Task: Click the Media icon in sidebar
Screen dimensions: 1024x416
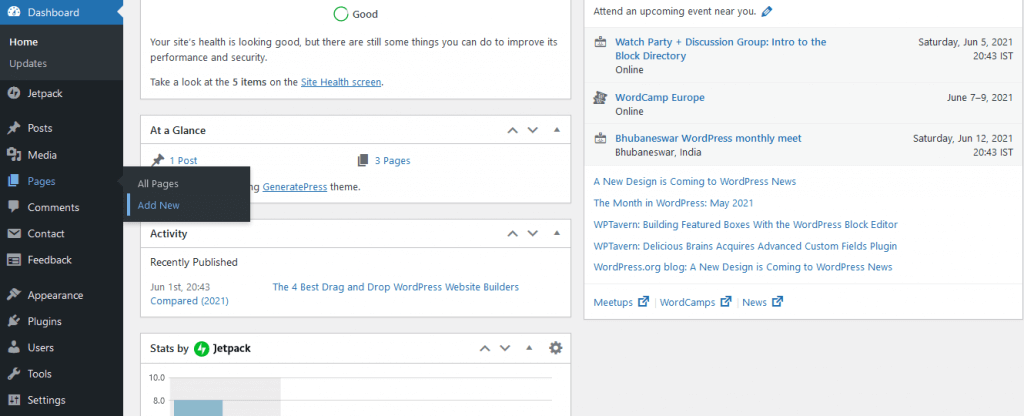Action: [x=13, y=155]
